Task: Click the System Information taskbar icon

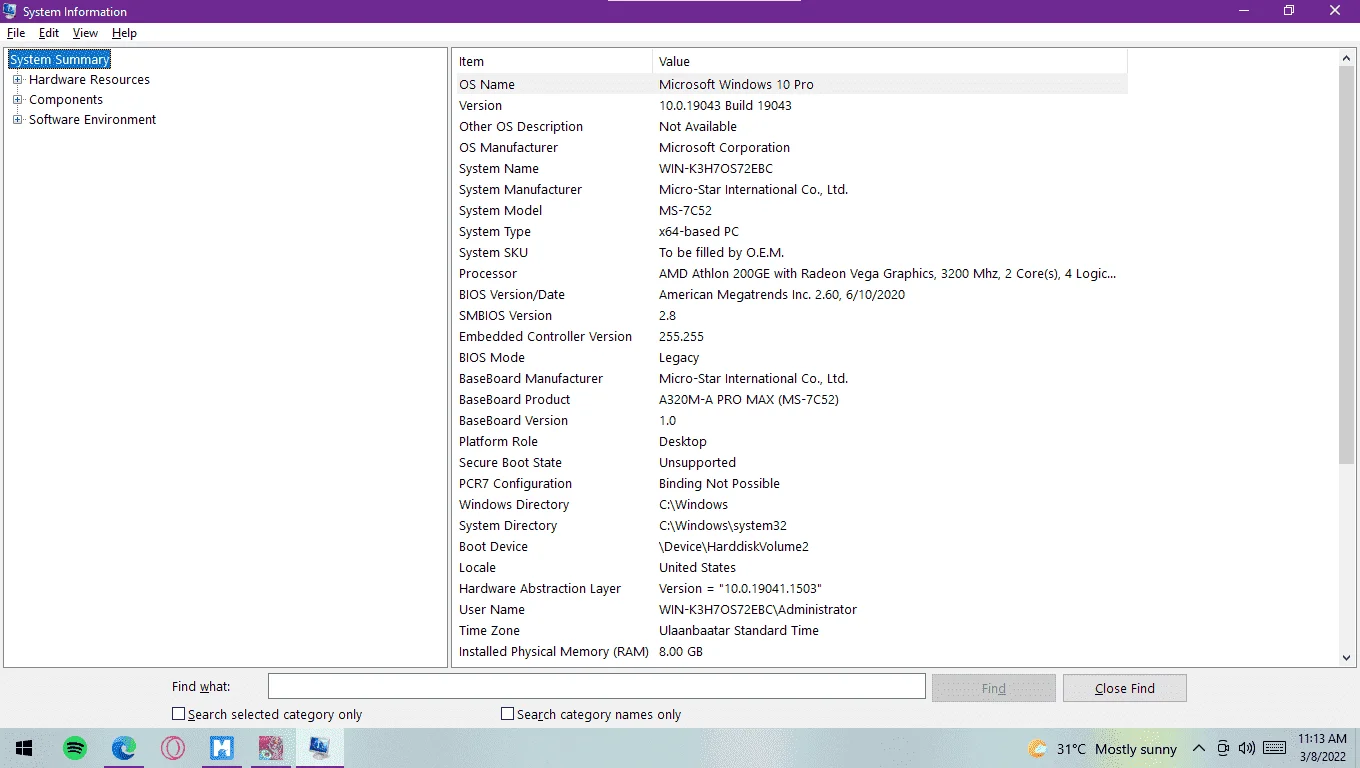Action: pos(320,748)
